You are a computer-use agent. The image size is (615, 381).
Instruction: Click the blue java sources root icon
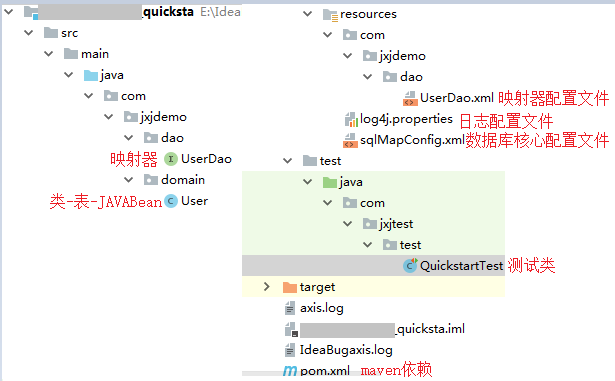click(x=91, y=75)
